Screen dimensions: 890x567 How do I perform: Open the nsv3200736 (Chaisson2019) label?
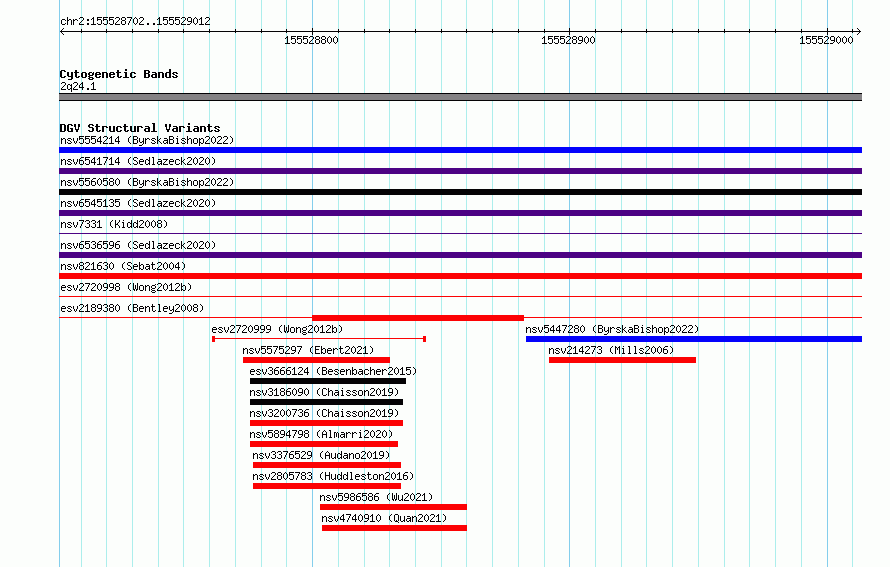coord(324,413)
